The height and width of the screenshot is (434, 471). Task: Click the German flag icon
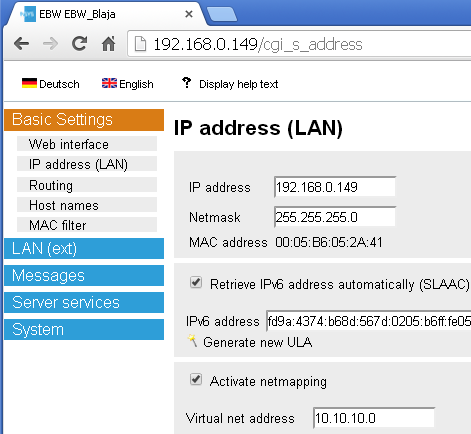click(29, 83)
